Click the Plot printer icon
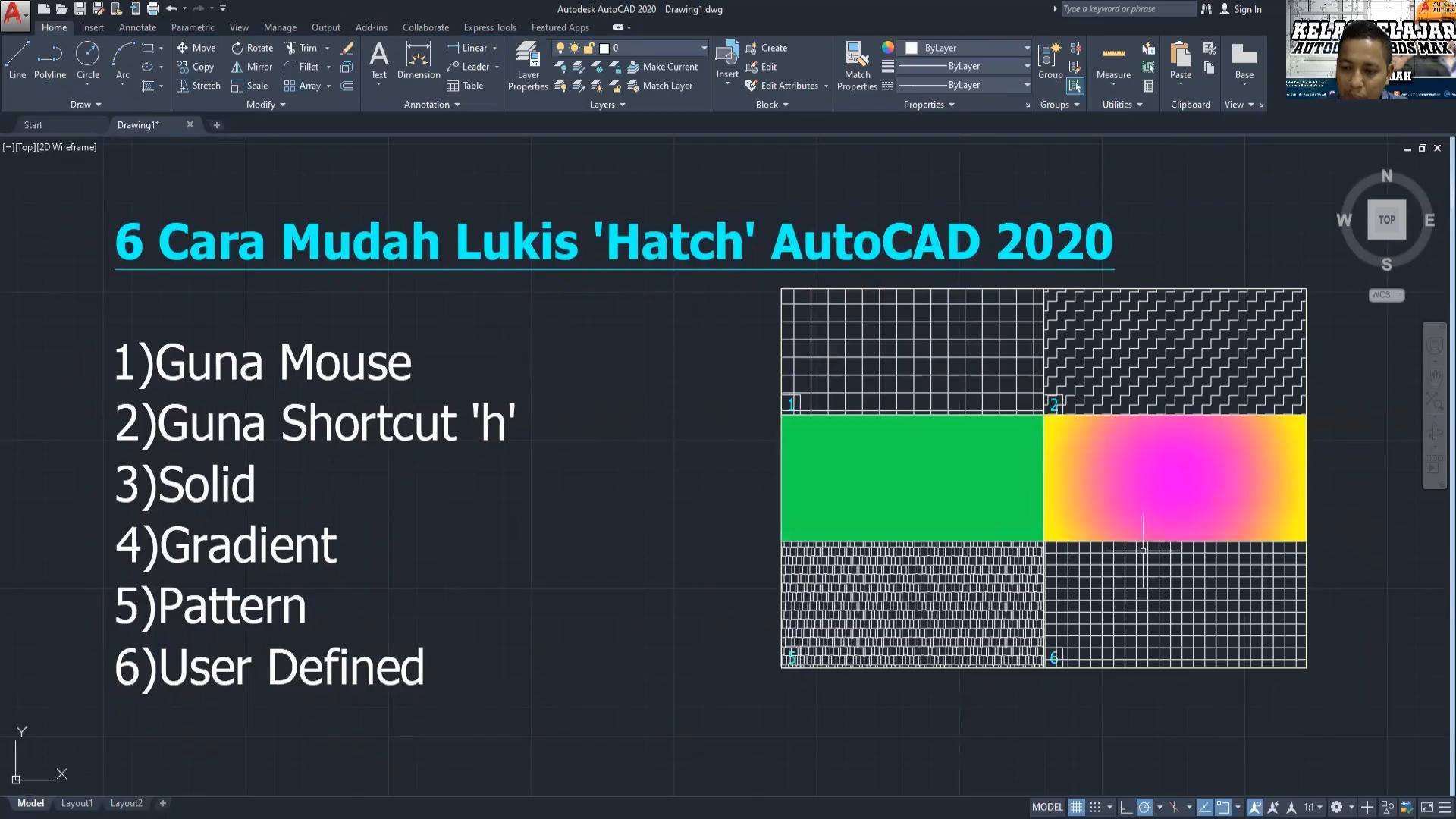 point(152,9)
